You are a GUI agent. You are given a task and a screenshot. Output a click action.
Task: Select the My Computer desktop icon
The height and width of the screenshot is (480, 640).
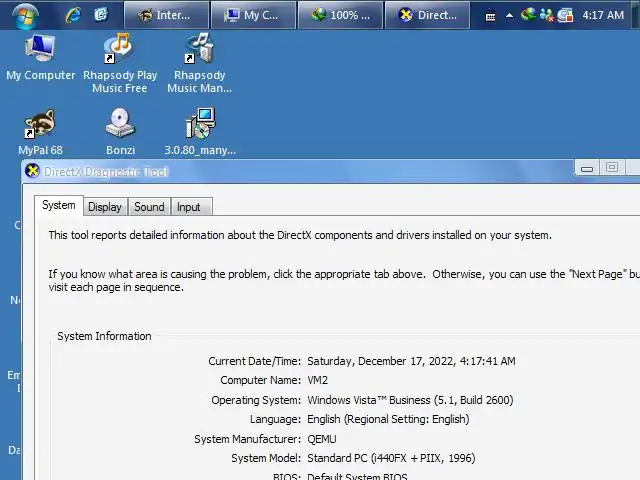tap(40, 58)
